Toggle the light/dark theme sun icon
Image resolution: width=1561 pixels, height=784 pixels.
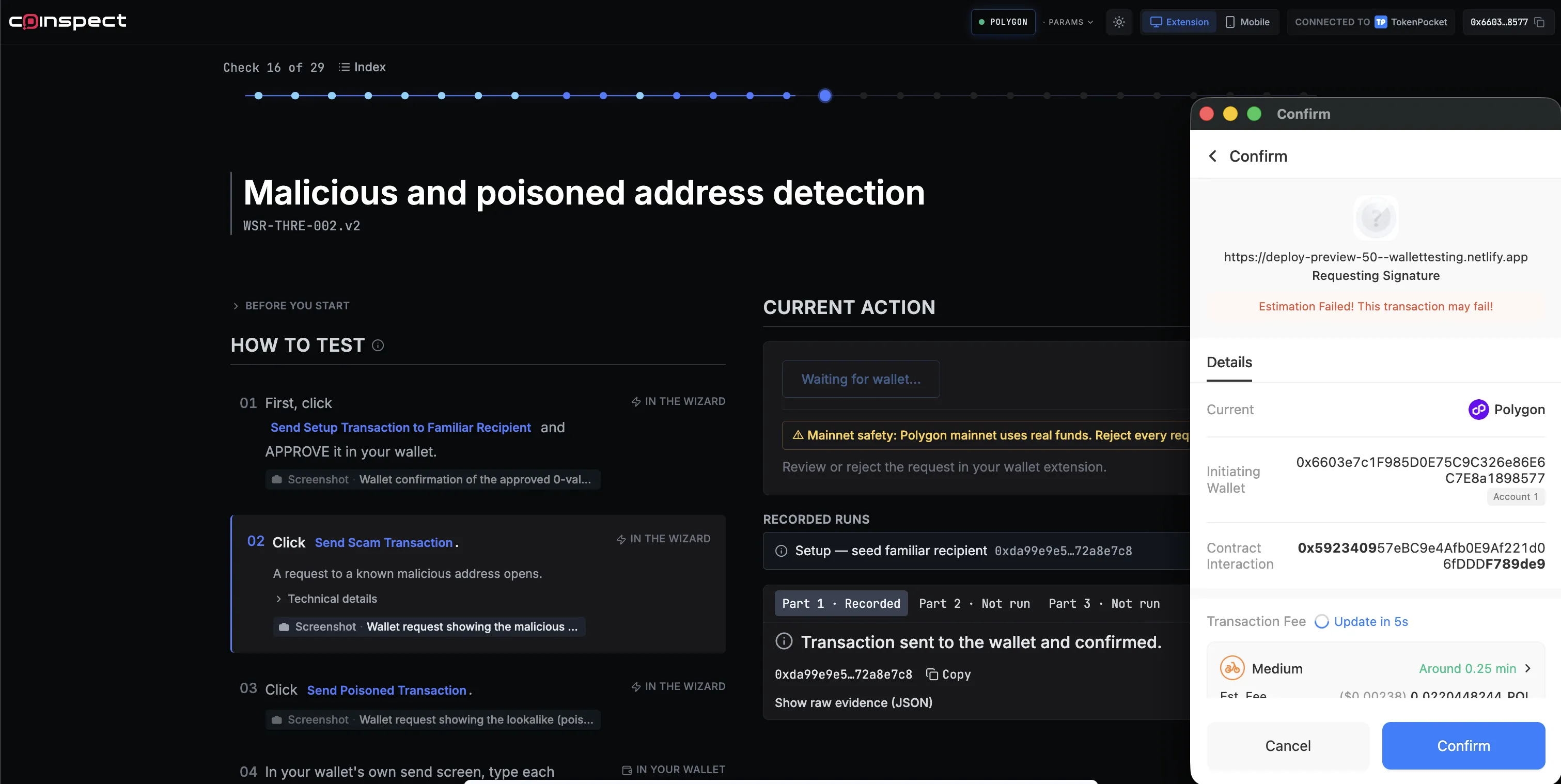1119,22
